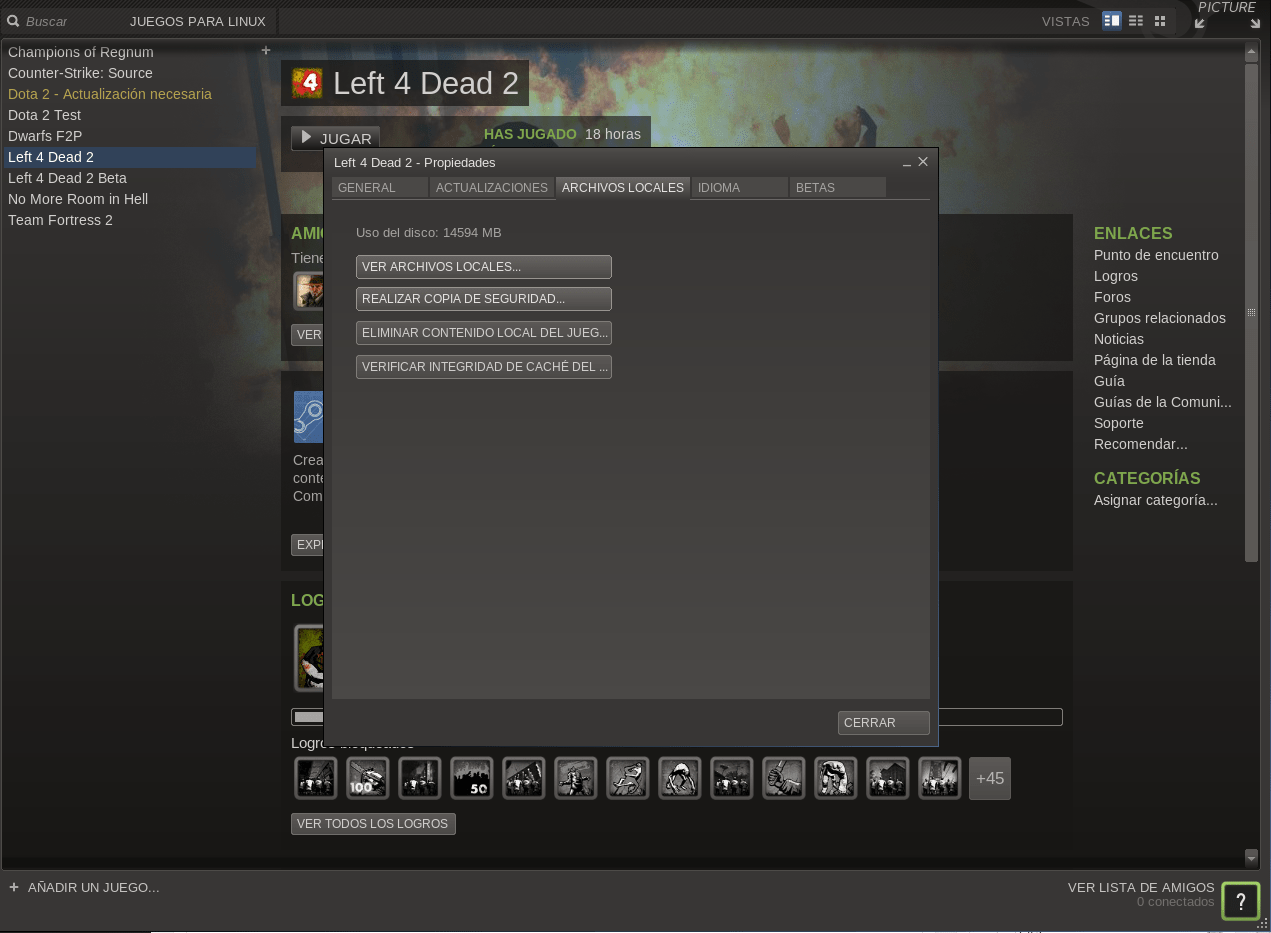Open the achievement icon showing a fist gripping a baton
This screenshot has width=1271, height=933.
tap(784, 778)
